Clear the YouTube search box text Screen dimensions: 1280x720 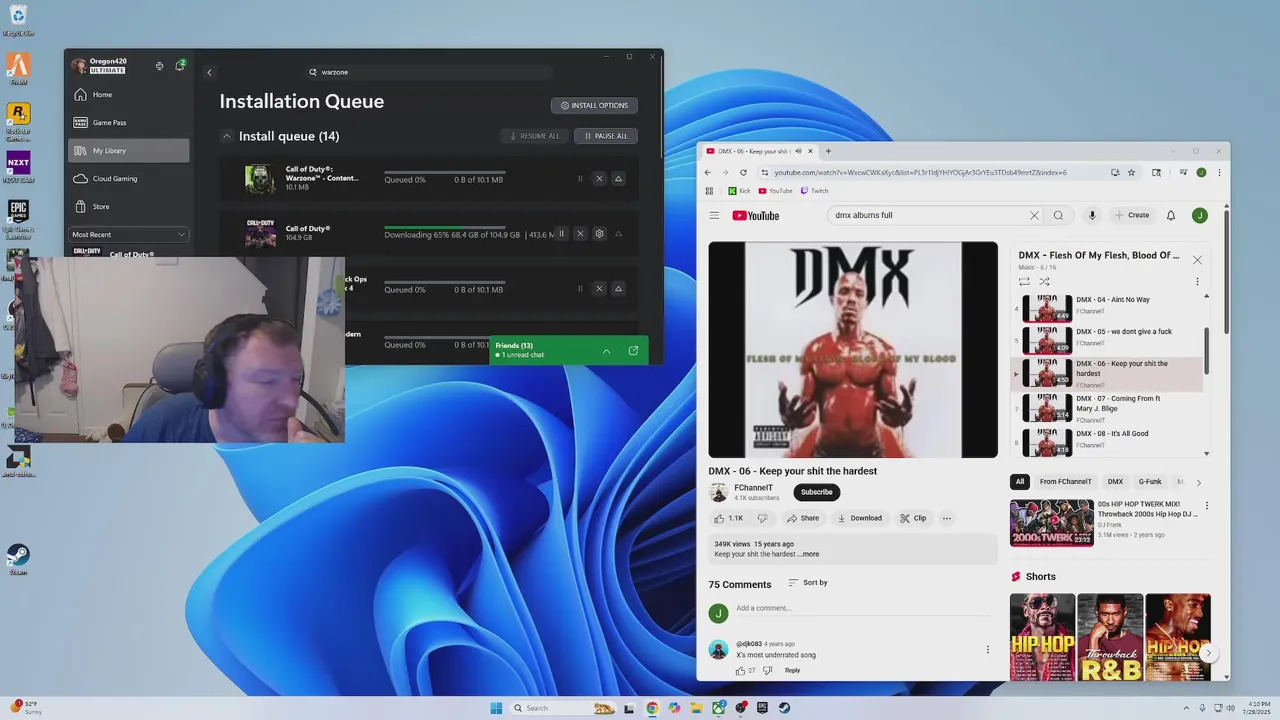point(1034,215)
